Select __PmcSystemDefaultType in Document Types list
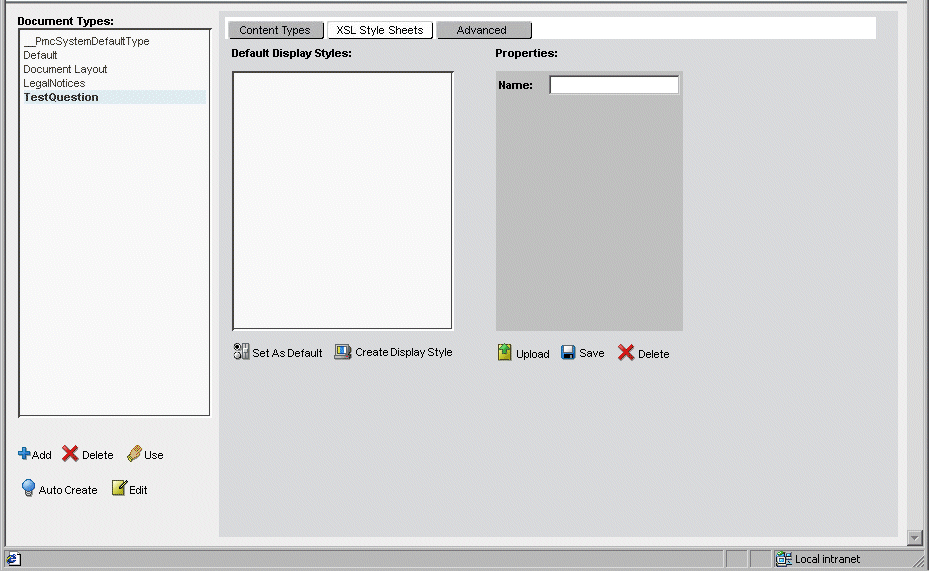This screenshot has height=571, width=929. click(86, 42)
